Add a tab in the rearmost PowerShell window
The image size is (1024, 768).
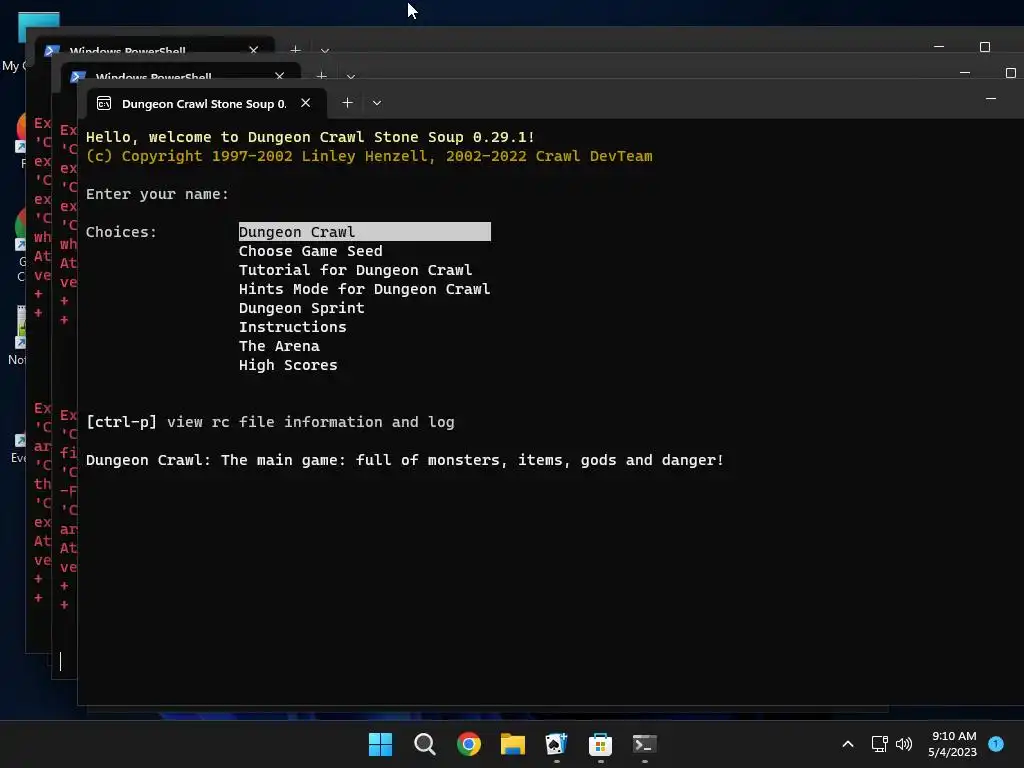point(295,50)
